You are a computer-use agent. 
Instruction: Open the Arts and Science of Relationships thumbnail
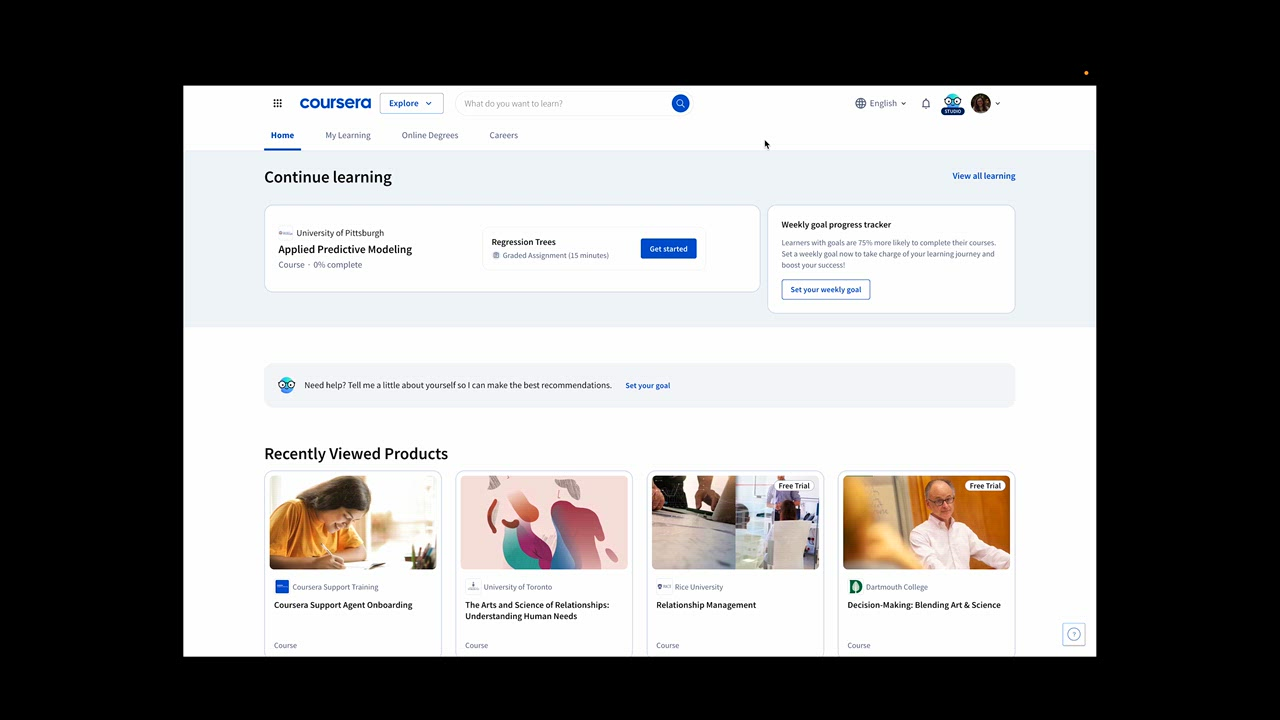(544, 522)
